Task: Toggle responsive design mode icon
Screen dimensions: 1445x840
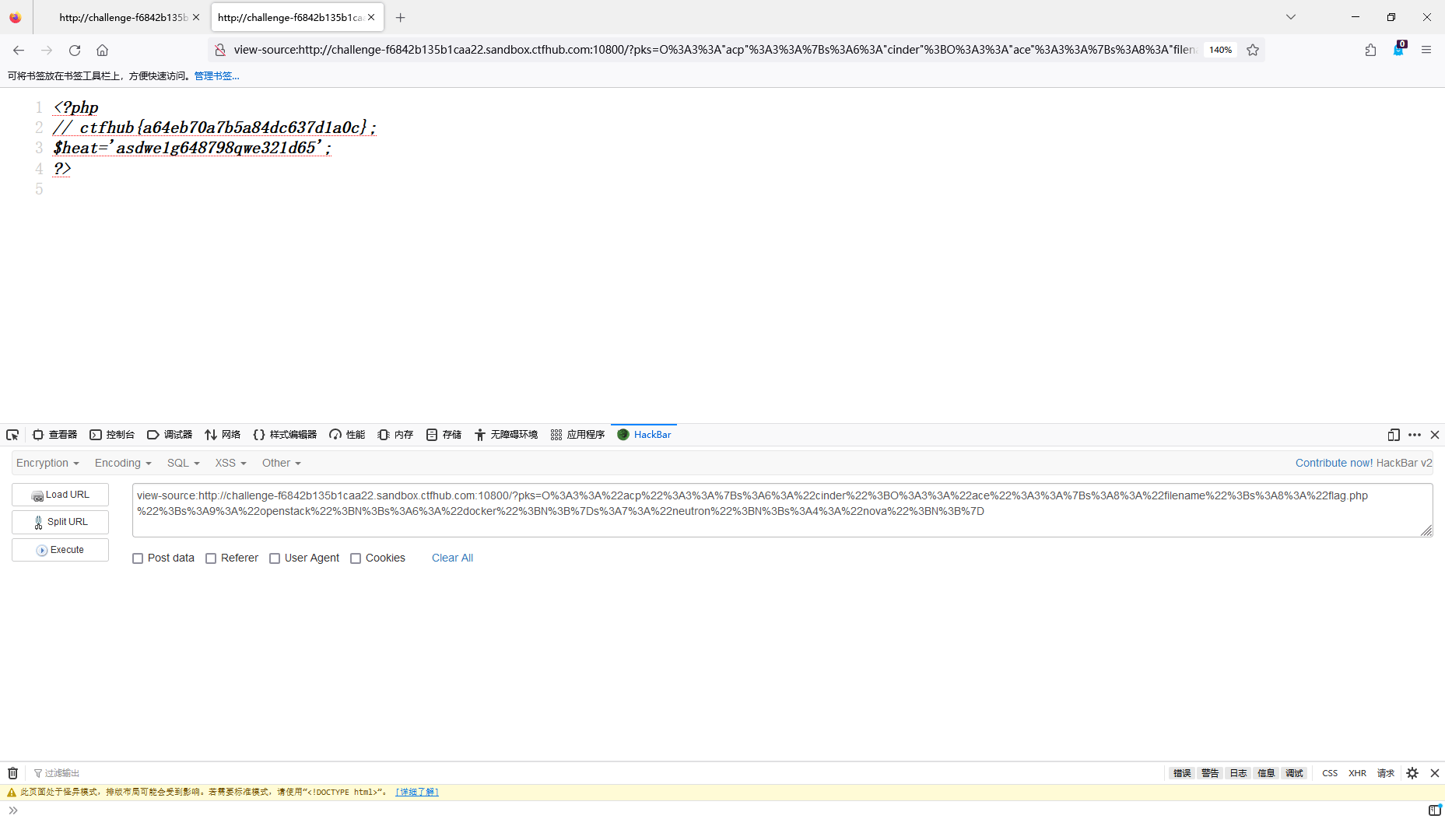Action: coord(1393,435)
